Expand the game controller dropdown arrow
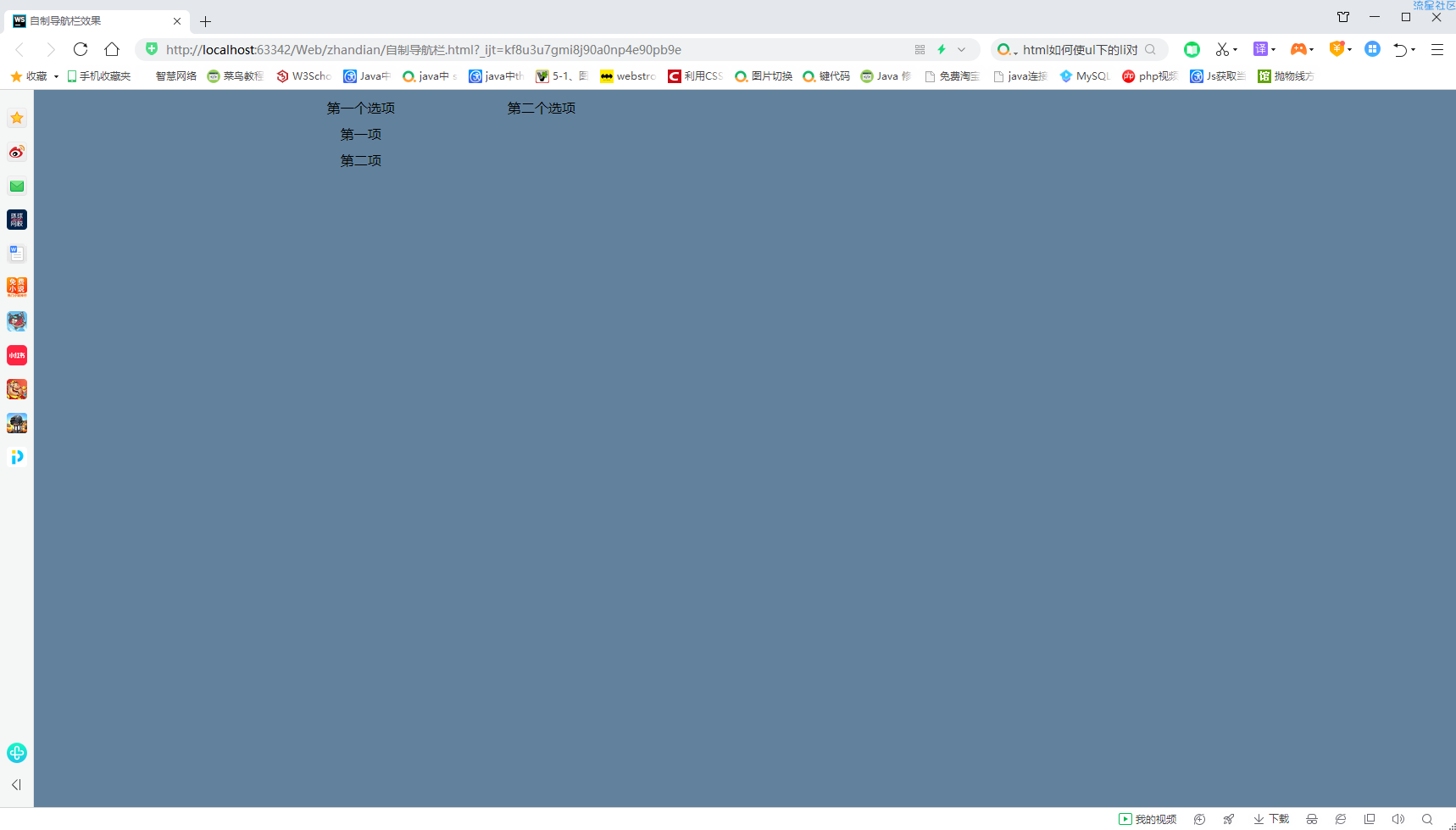 [1312, 50]
